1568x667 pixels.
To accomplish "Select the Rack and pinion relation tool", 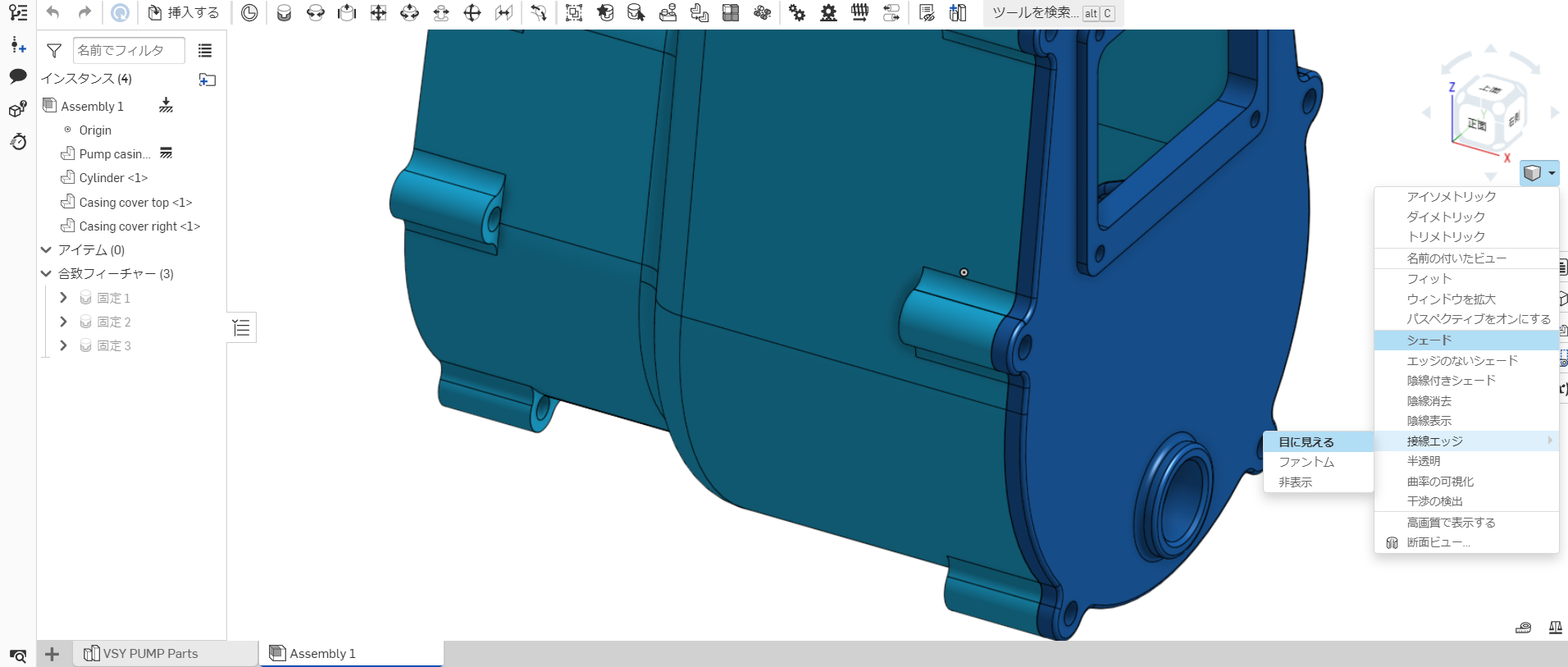I will pyautogui.click(x=828, y=12).
